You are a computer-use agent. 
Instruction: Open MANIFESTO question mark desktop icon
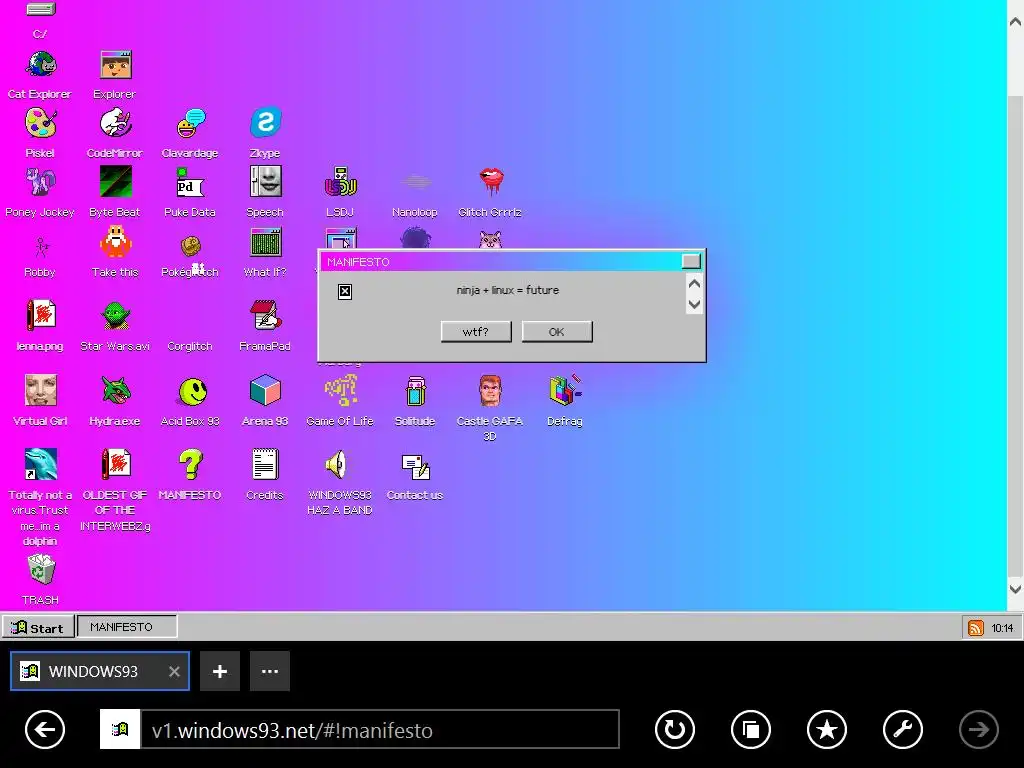191,464
